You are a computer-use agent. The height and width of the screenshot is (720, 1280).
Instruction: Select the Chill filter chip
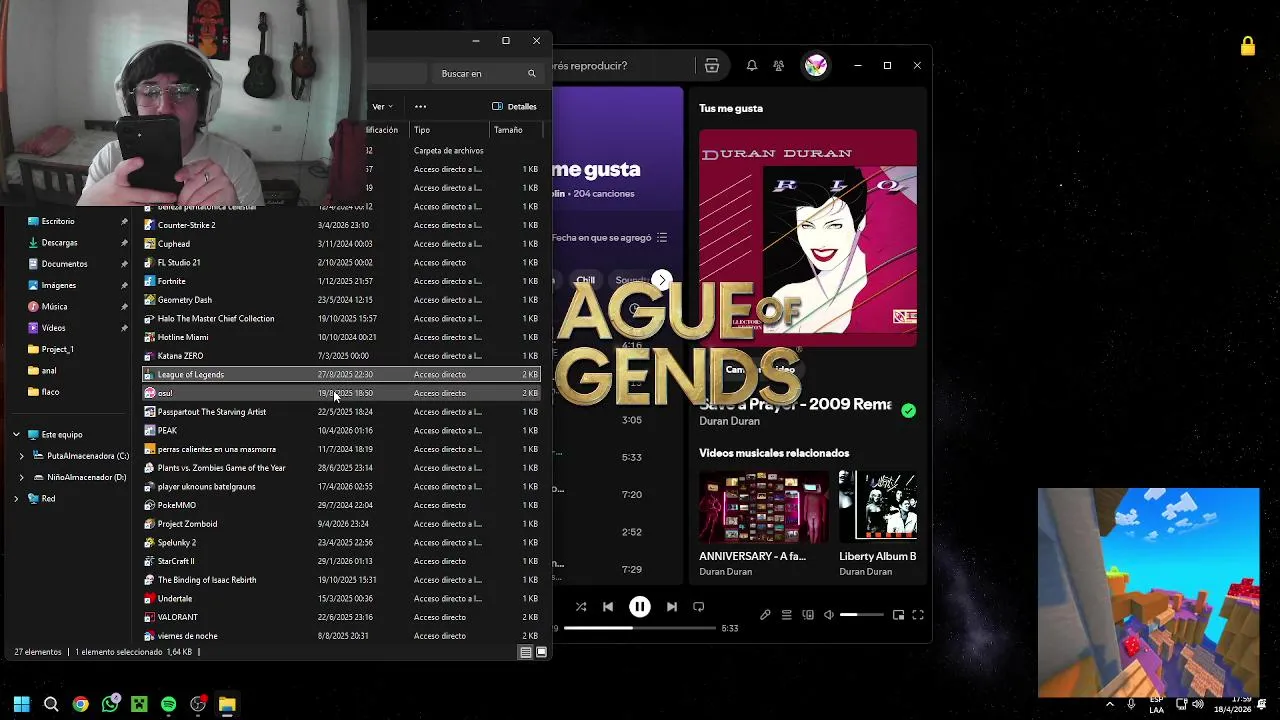[x=586, y=280]
